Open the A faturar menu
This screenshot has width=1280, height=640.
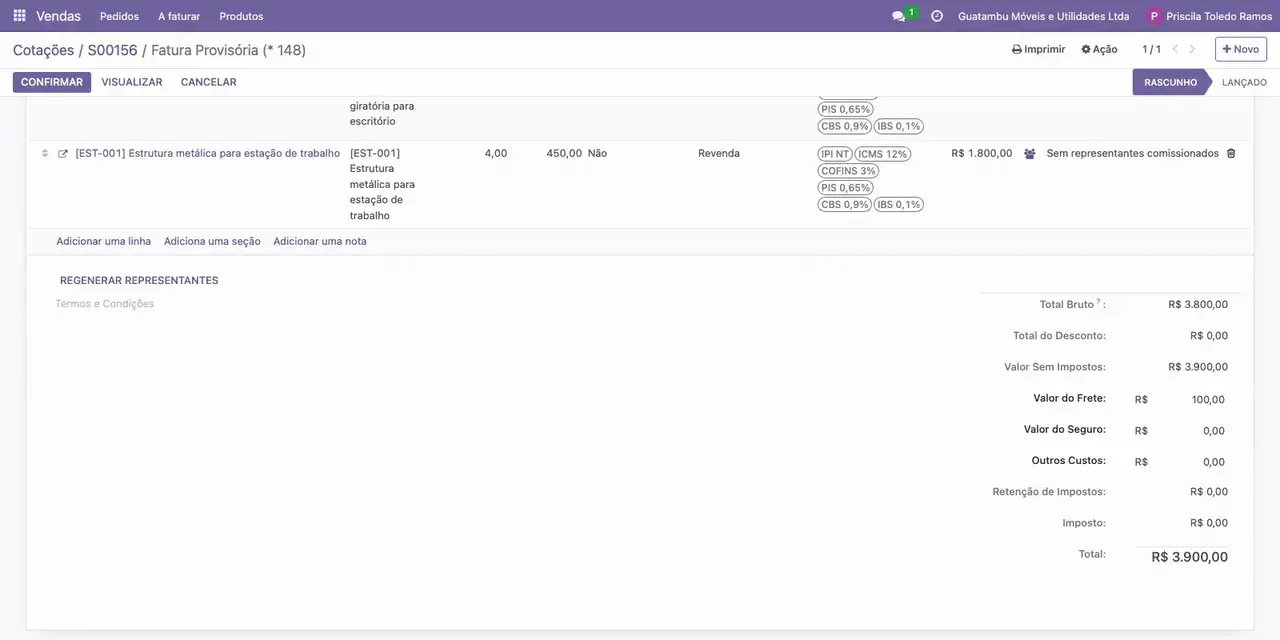point(179,16)
